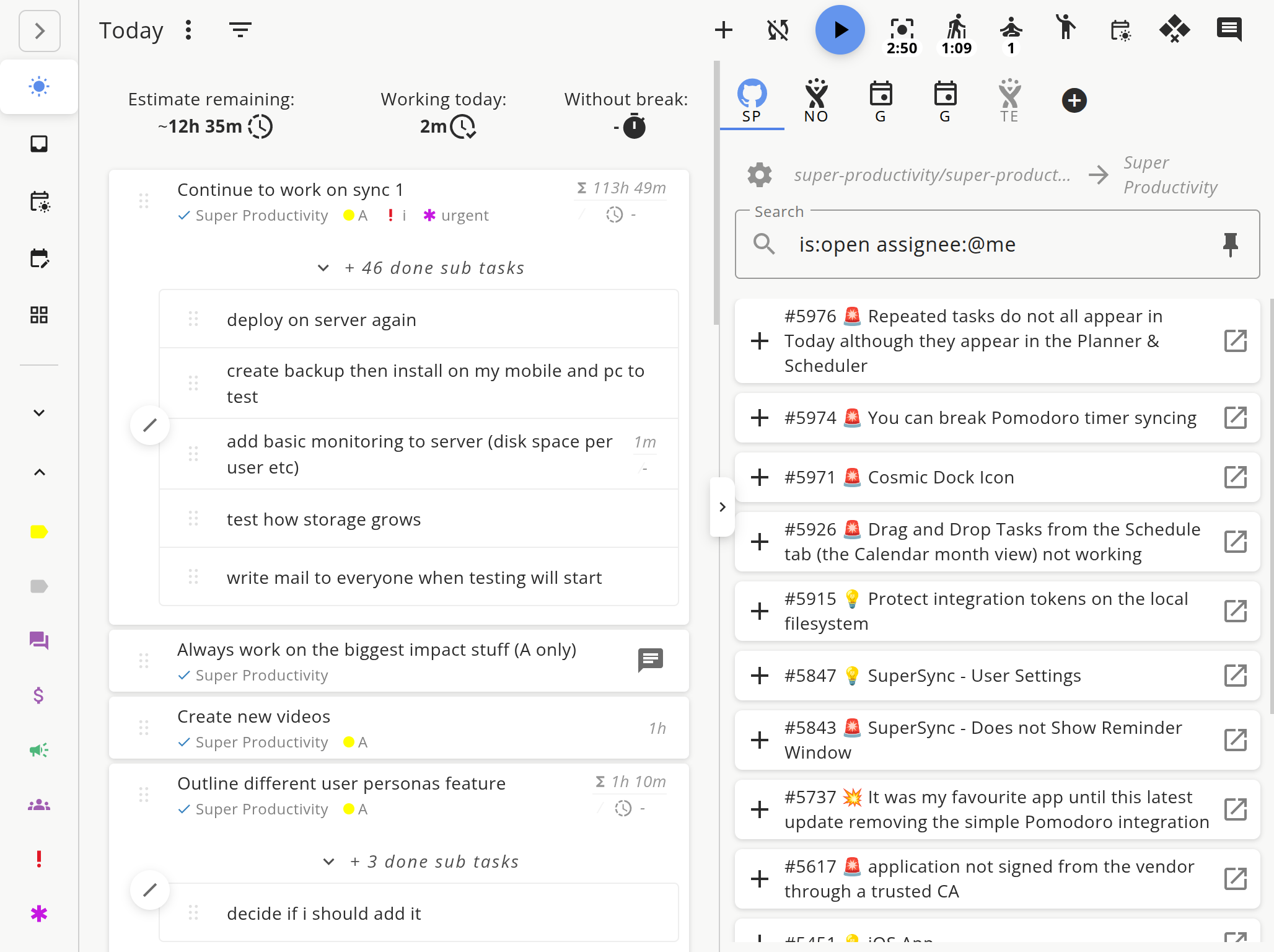Toggle sync off via the slashed sync icon
This screenshot has width=1274, height=952.
tap(778, 29)
